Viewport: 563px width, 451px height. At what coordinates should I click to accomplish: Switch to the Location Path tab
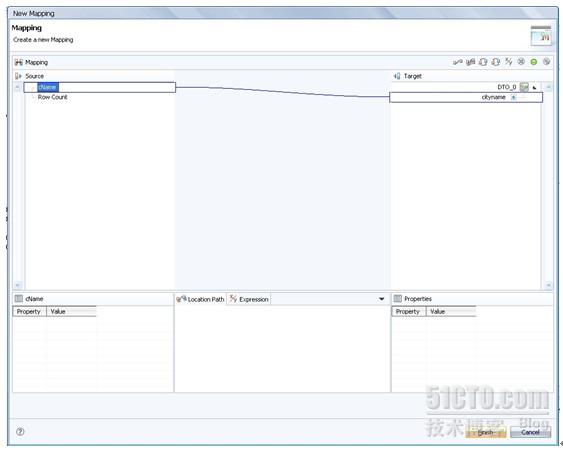coord(200,299)
